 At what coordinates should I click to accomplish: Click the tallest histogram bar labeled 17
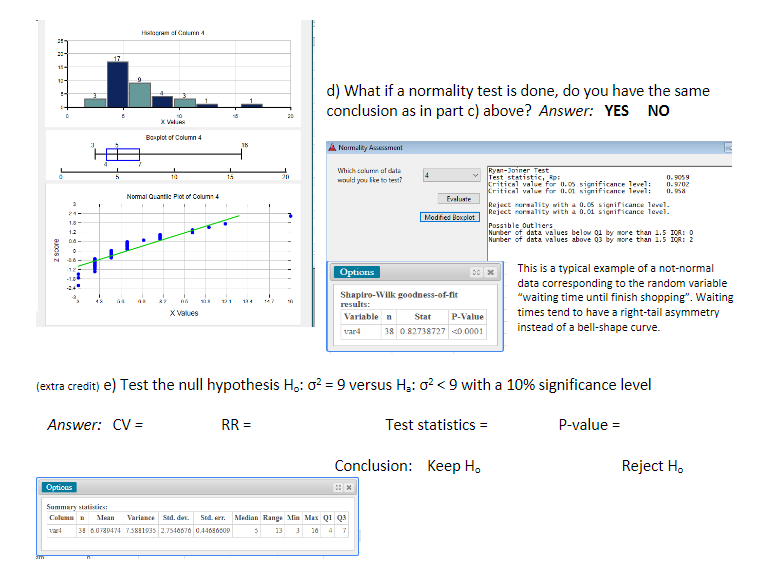(118, 84)
